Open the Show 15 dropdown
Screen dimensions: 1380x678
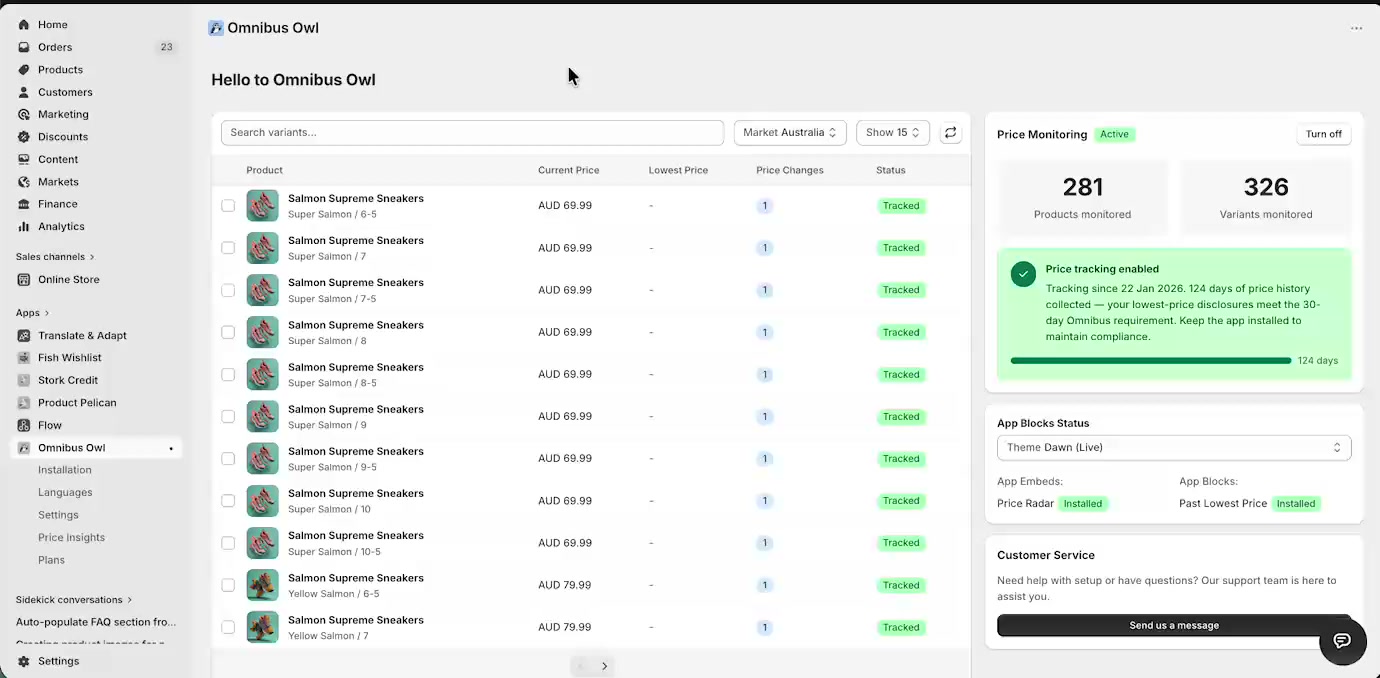point(893,132)
